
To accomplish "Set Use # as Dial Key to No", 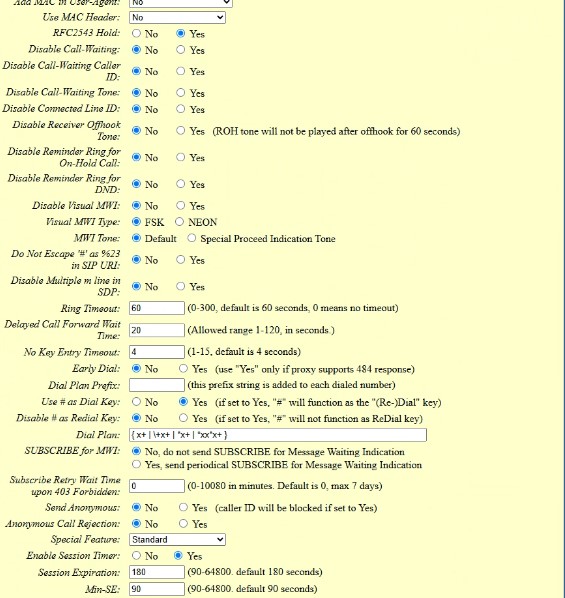I will 136,402.
